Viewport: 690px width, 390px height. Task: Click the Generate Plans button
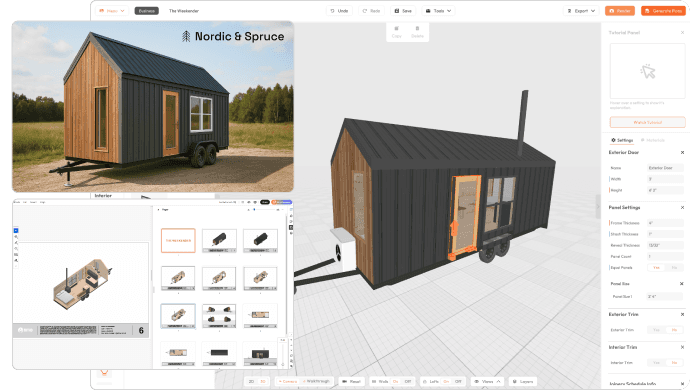(x=663, y=11)
